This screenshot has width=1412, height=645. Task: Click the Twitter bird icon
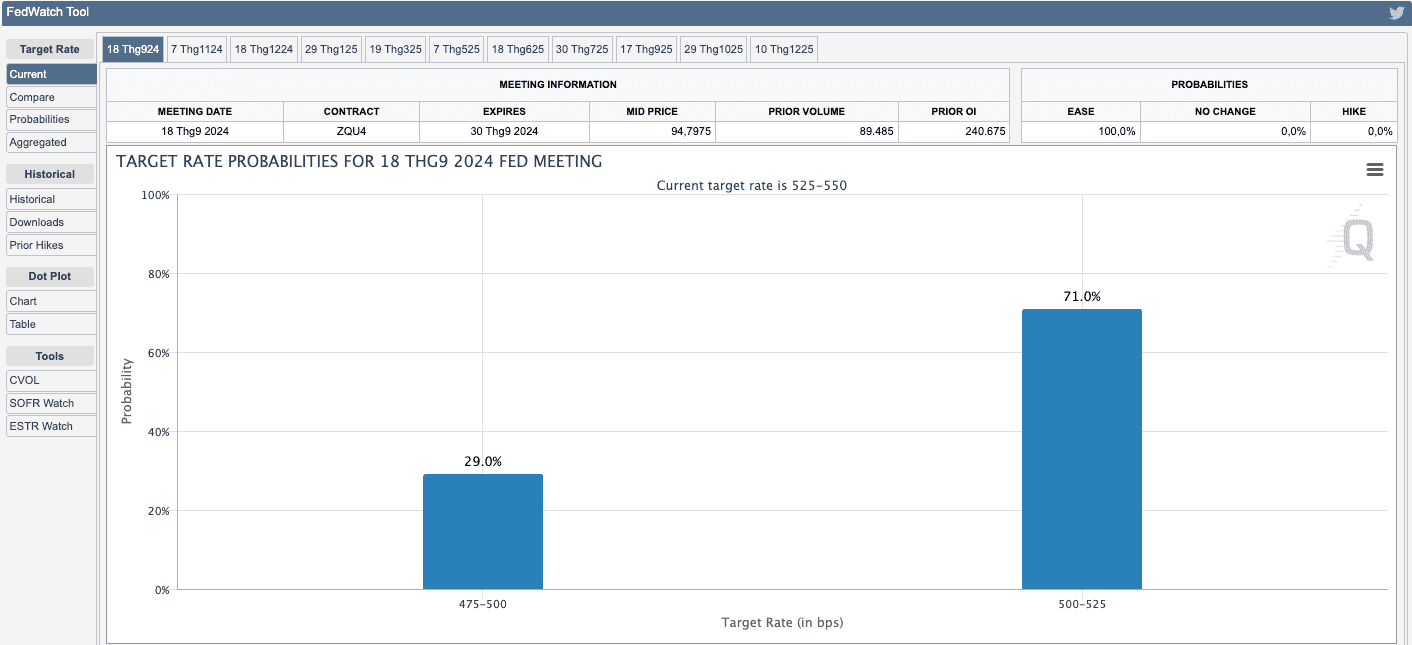1396,13
